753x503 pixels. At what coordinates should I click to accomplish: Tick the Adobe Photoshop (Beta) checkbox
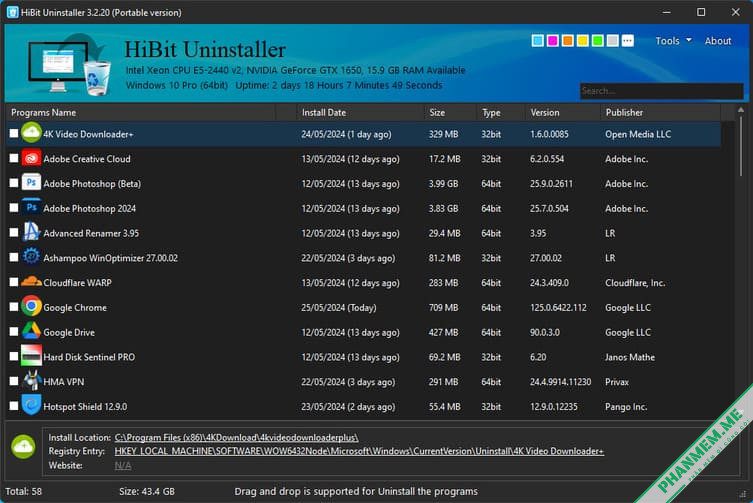pos(14,183)
